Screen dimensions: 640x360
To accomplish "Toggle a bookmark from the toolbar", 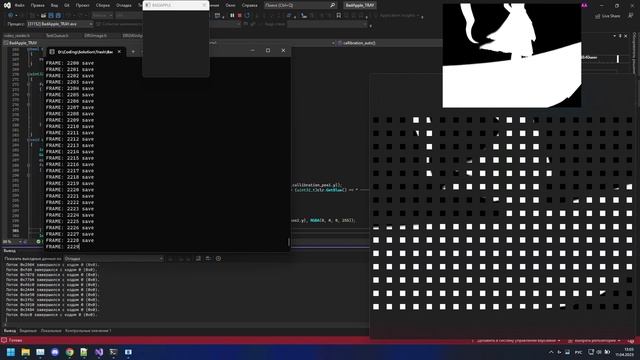I will [x=338, y=16].
